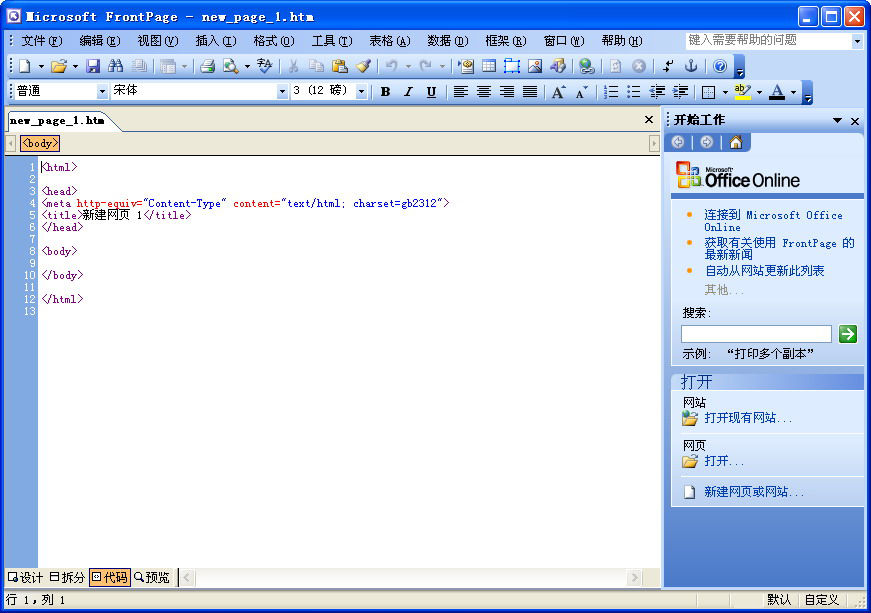Open the 开始工作 task pane menu arrow
This screenshot has width=871, height=613.
[x=837, y=120]
